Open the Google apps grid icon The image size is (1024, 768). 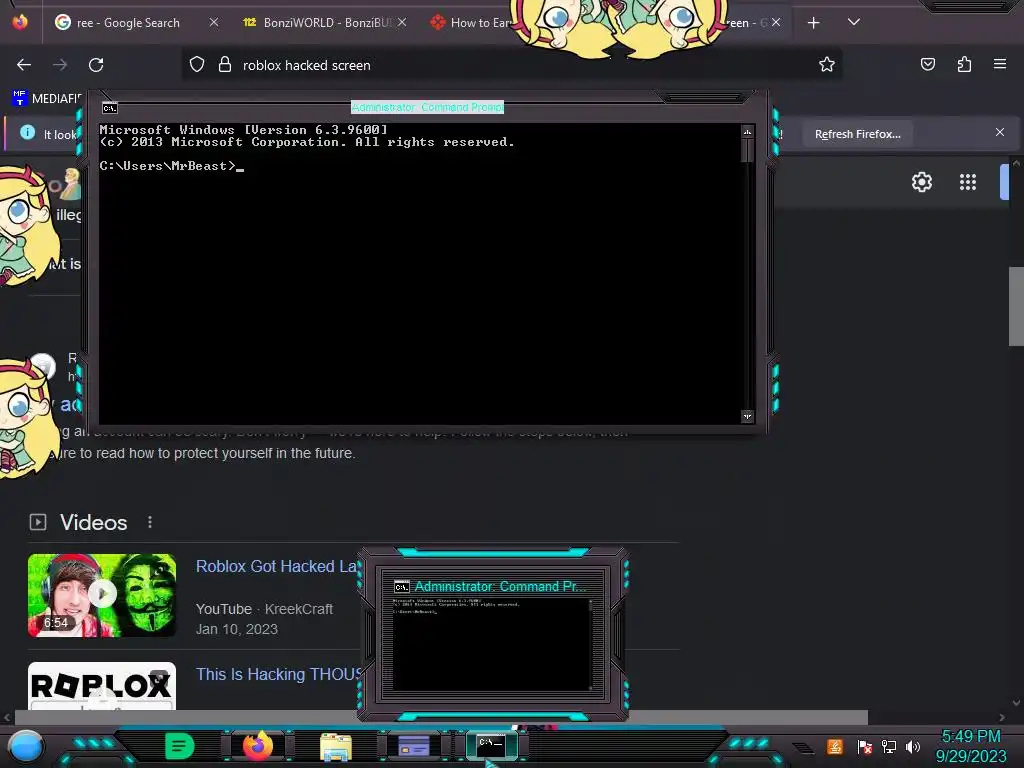(968, 182)
